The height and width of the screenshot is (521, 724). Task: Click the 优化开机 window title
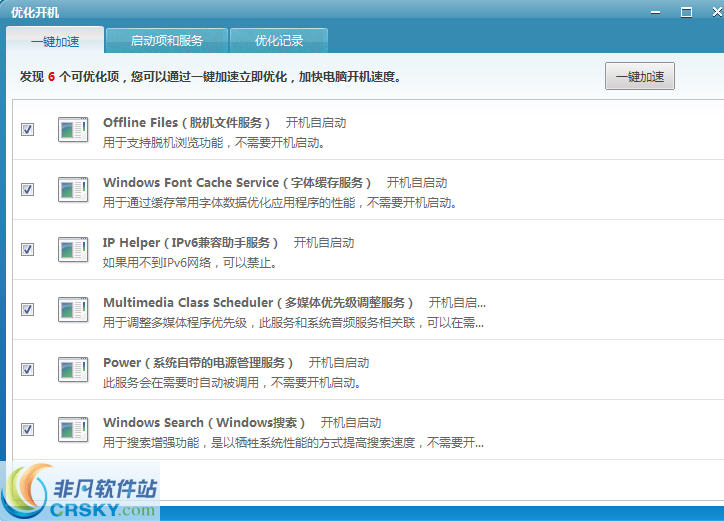pyautogui.click(x=35, y=12)
